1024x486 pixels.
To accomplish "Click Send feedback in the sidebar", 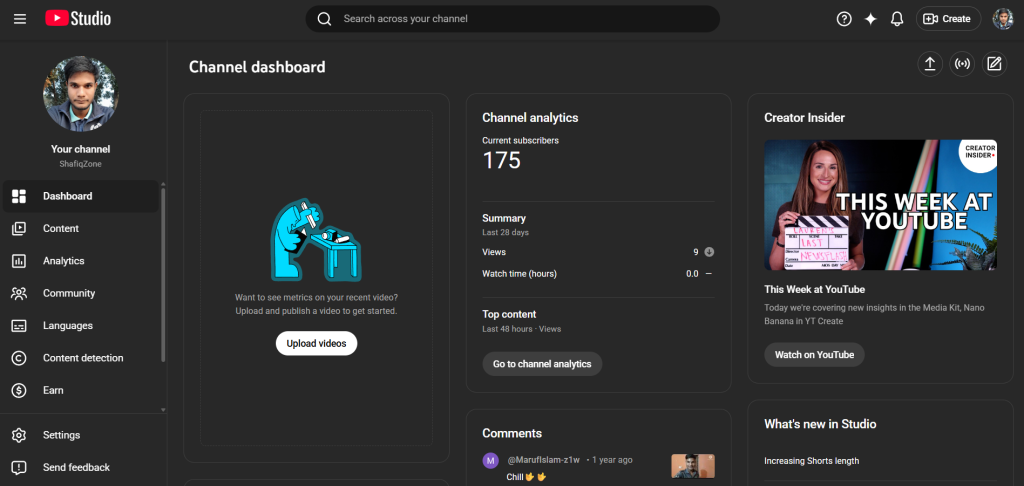I will coord(81,467).
